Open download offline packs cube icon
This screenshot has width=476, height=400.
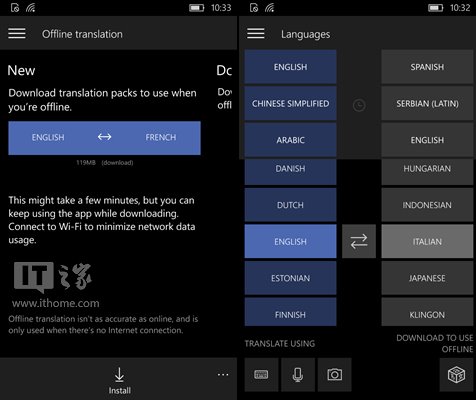pos(456,374)
